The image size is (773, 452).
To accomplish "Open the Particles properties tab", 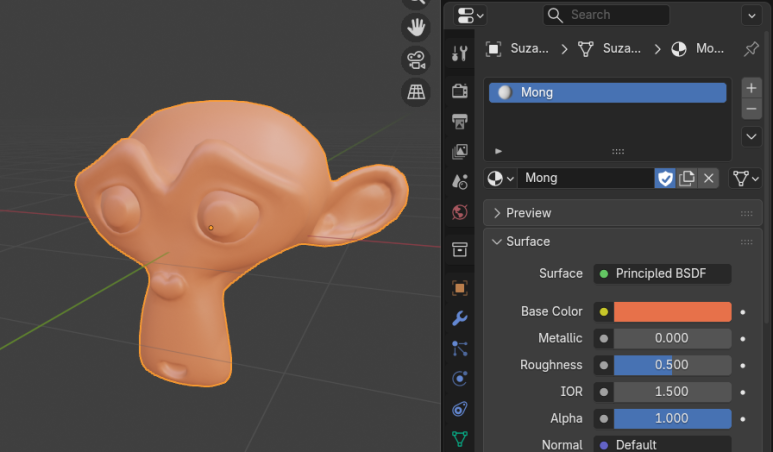I will click(459, 348).
